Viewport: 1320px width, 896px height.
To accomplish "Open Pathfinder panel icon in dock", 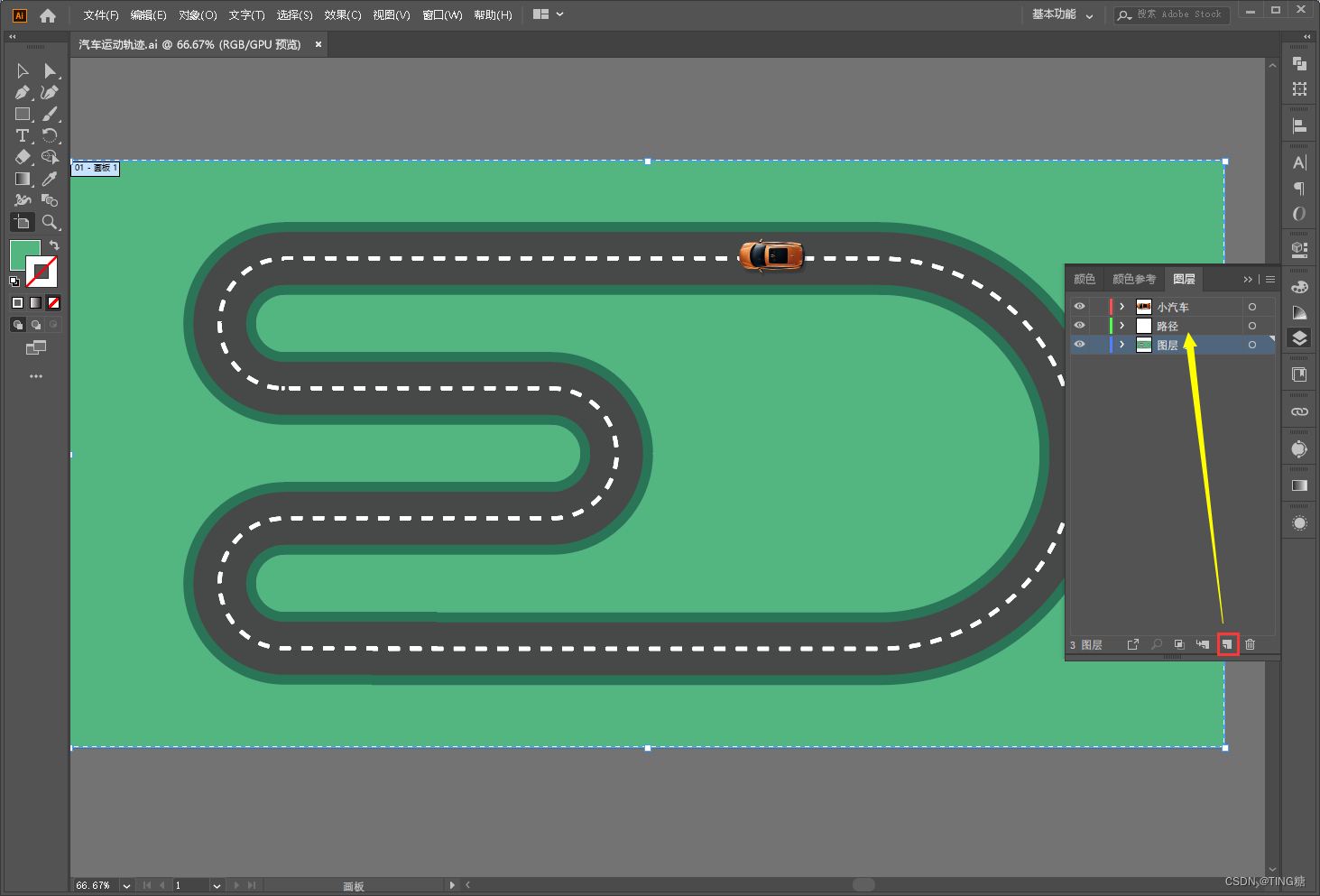I will (1299, 63).
